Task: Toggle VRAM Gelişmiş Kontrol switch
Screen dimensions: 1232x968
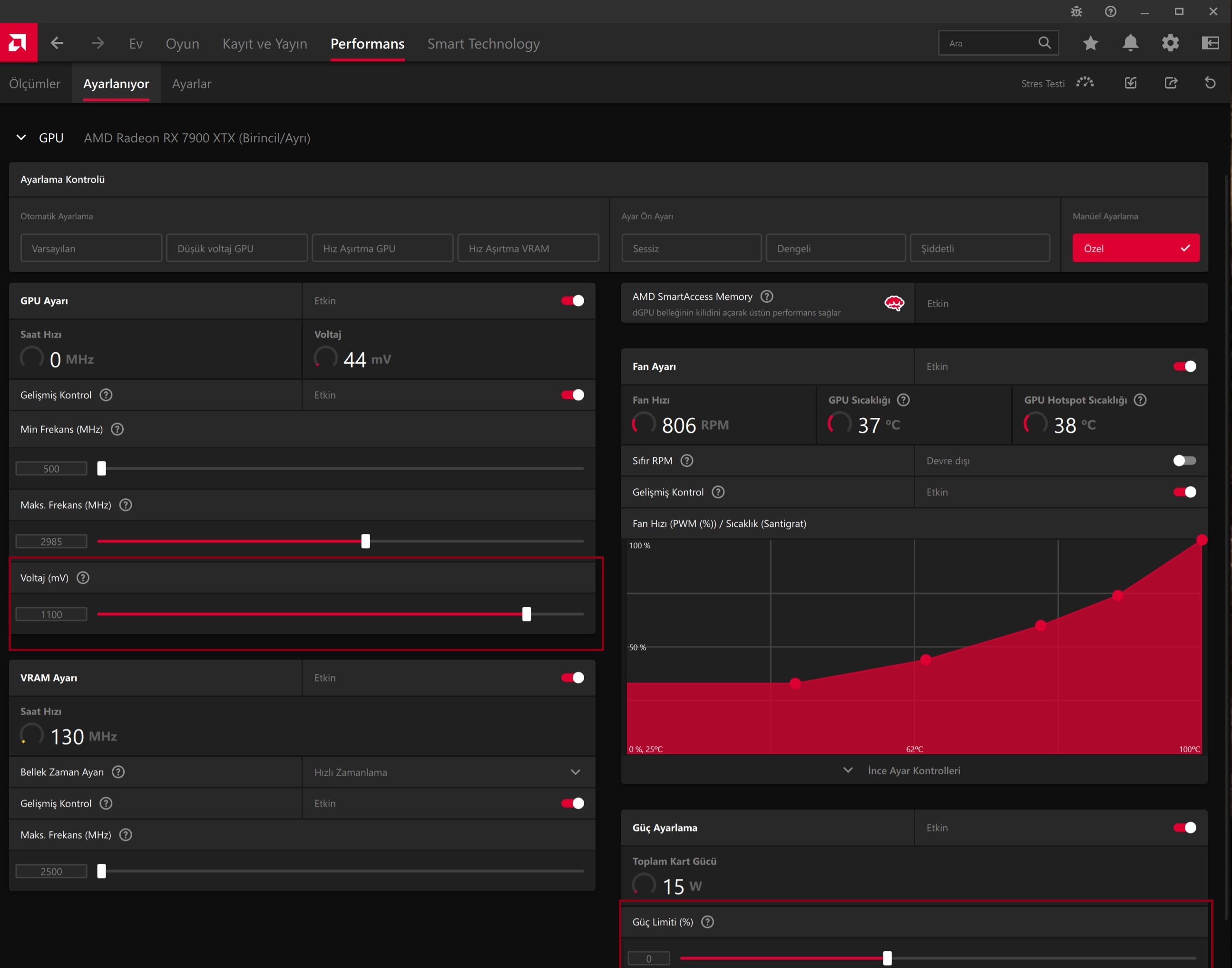Action: coord(572,803)
